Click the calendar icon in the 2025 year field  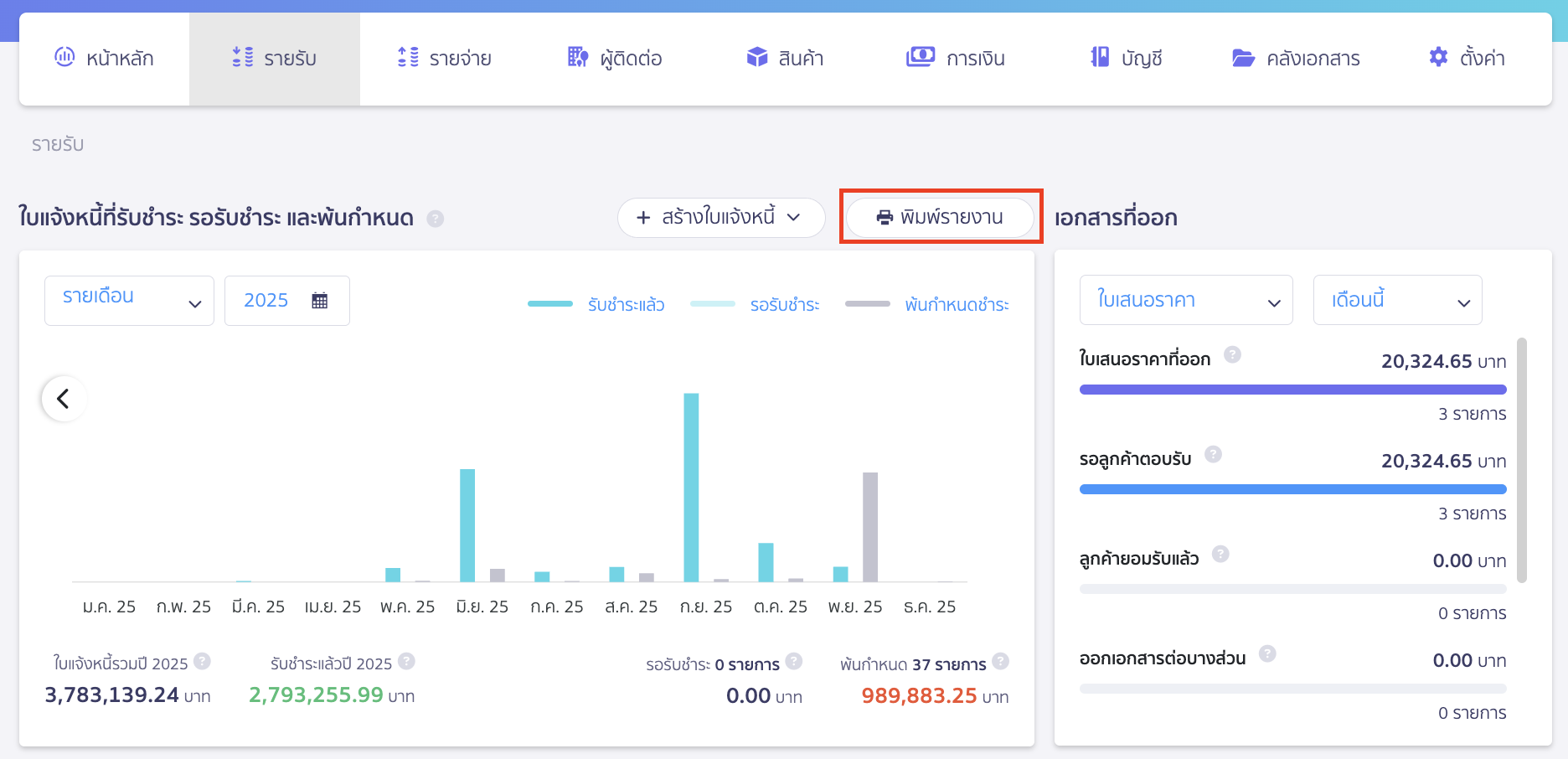pyautogui.click(x=319, y=301)
